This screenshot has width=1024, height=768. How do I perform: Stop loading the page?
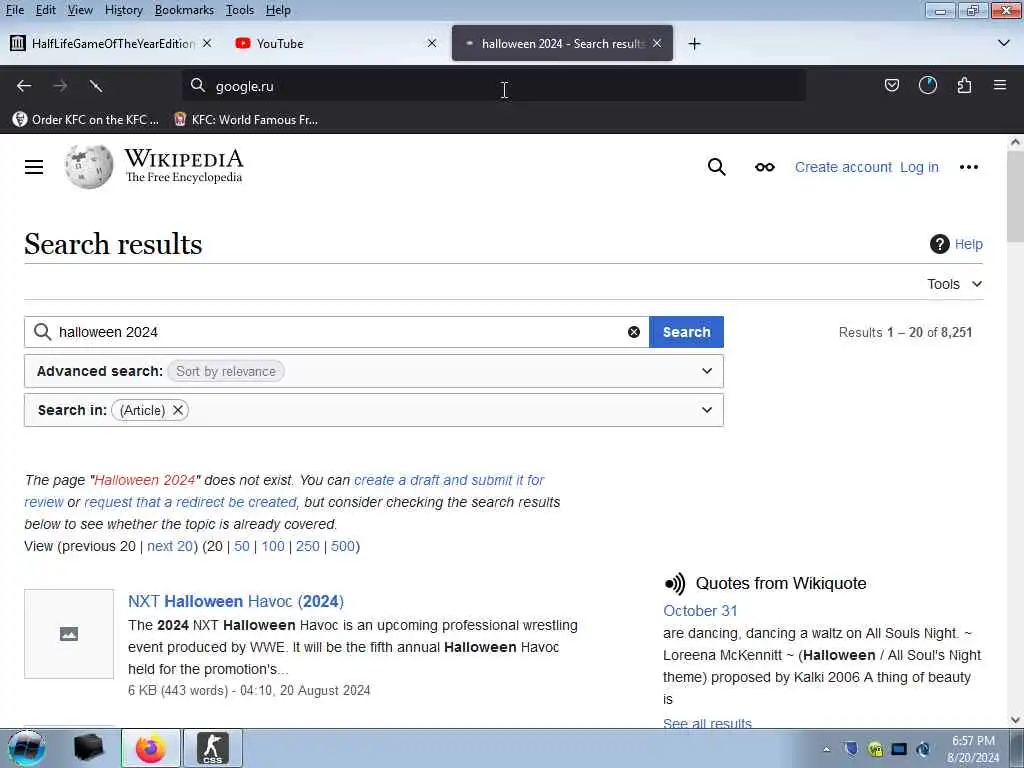point(96,86)
